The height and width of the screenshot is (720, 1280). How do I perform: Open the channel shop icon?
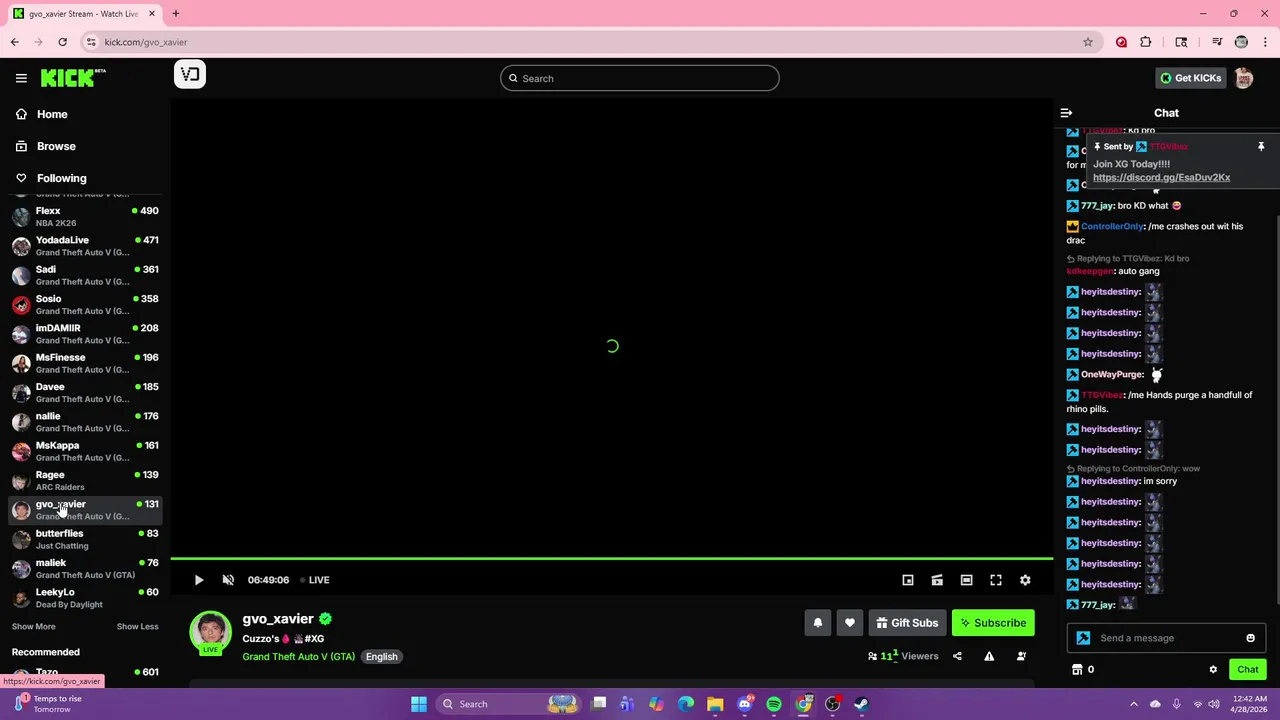click(x=1077, y=669)
